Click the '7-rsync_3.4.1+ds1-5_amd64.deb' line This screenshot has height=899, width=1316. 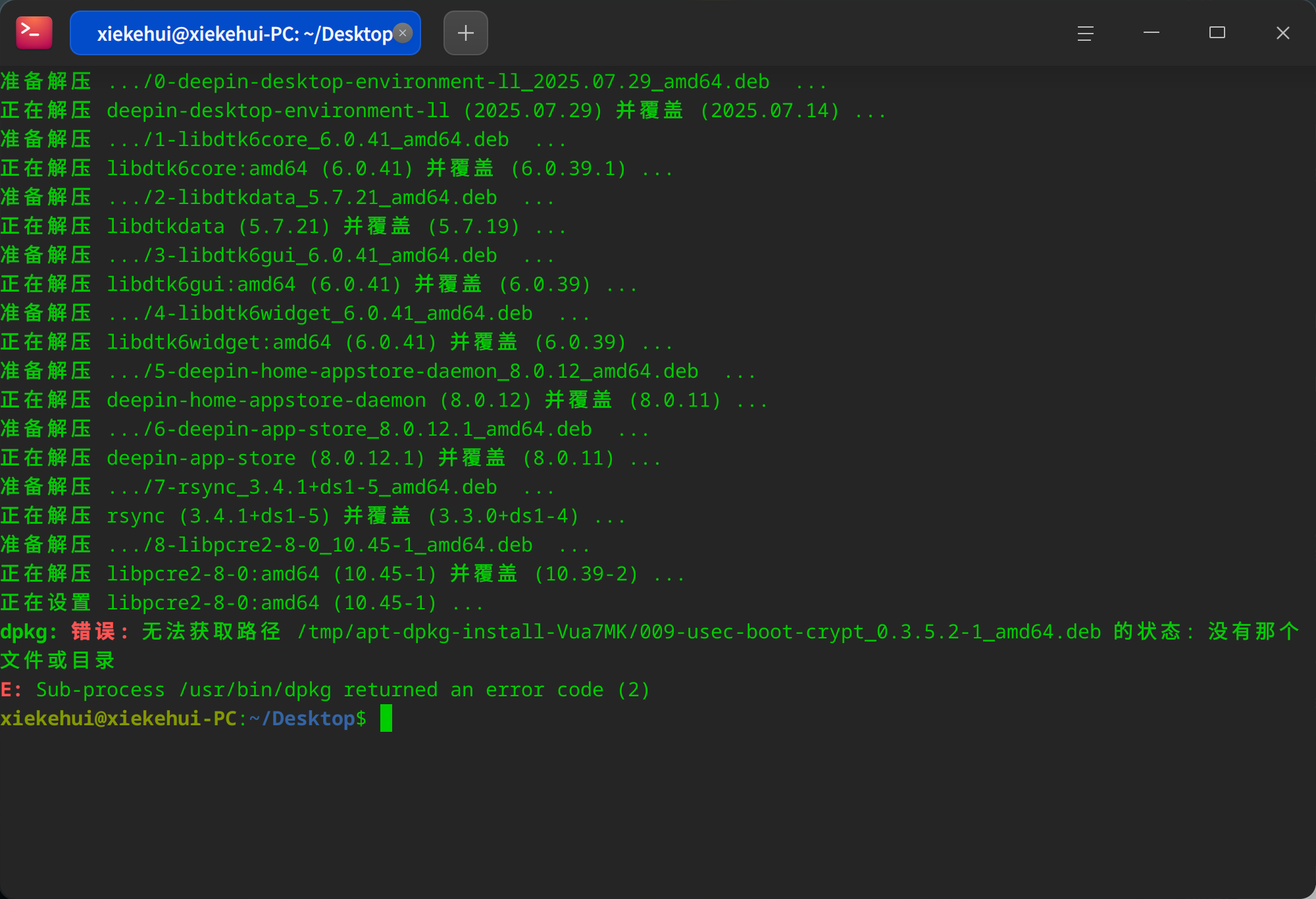pyautogui.click(x=278, y=487)
